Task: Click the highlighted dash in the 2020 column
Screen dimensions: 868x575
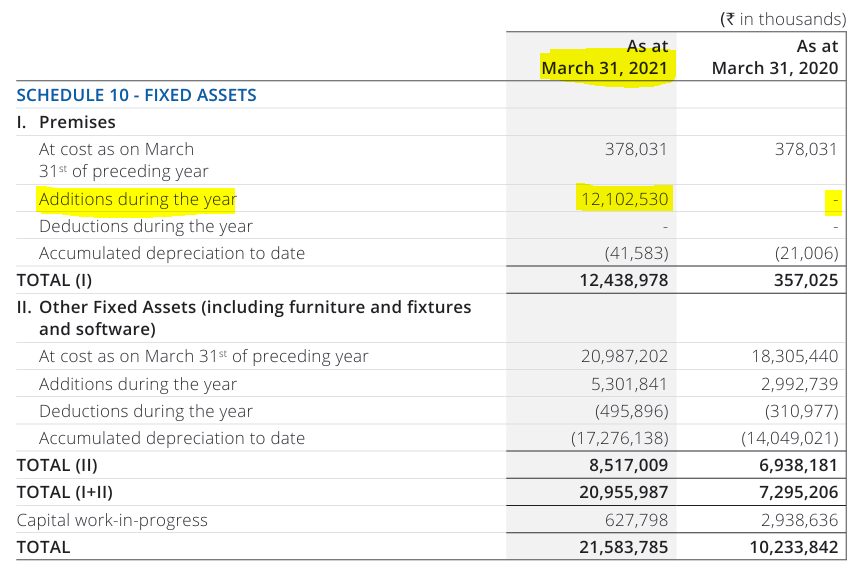Action: (x=834, y=200)
